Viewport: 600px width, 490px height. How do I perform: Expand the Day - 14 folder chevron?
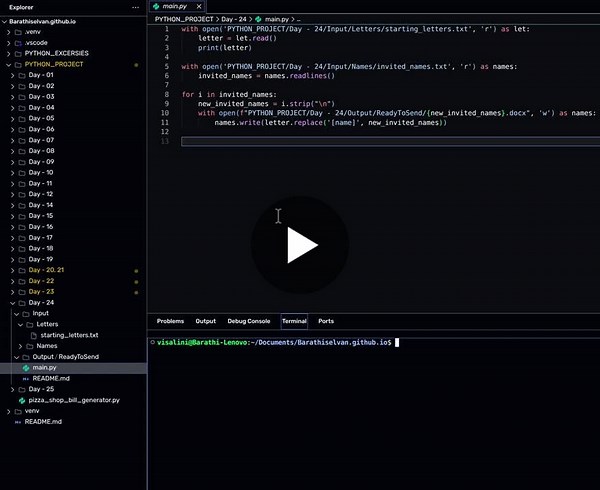[x=12, y=205]
